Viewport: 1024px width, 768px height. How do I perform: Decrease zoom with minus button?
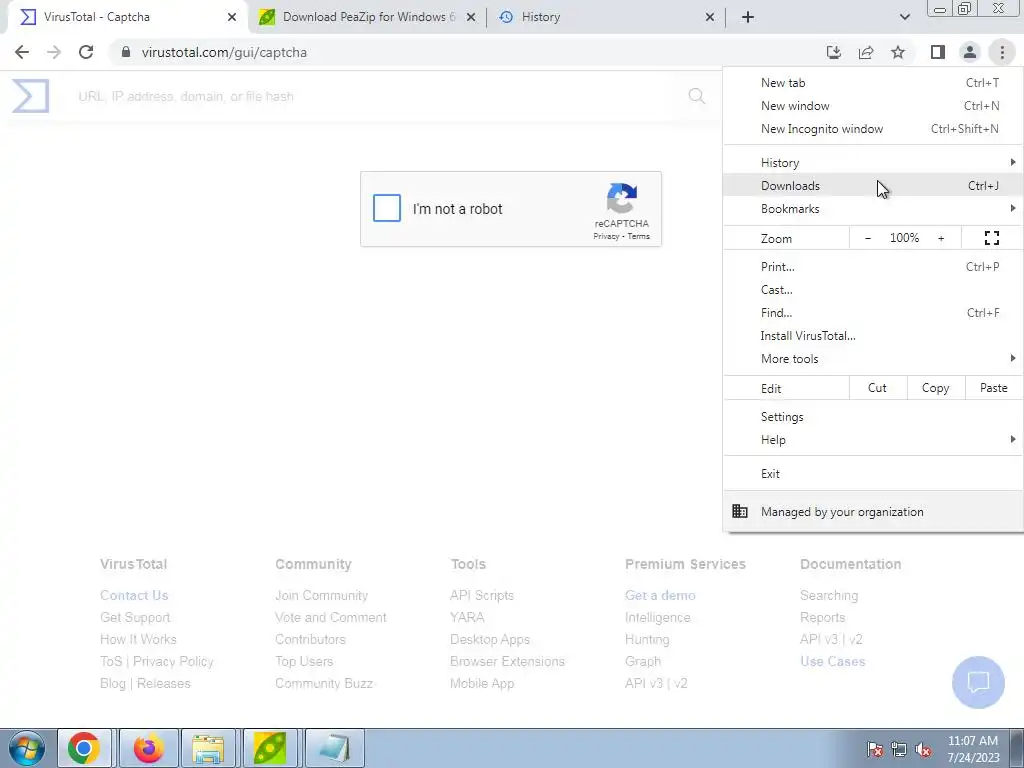(x=868, y=238)
